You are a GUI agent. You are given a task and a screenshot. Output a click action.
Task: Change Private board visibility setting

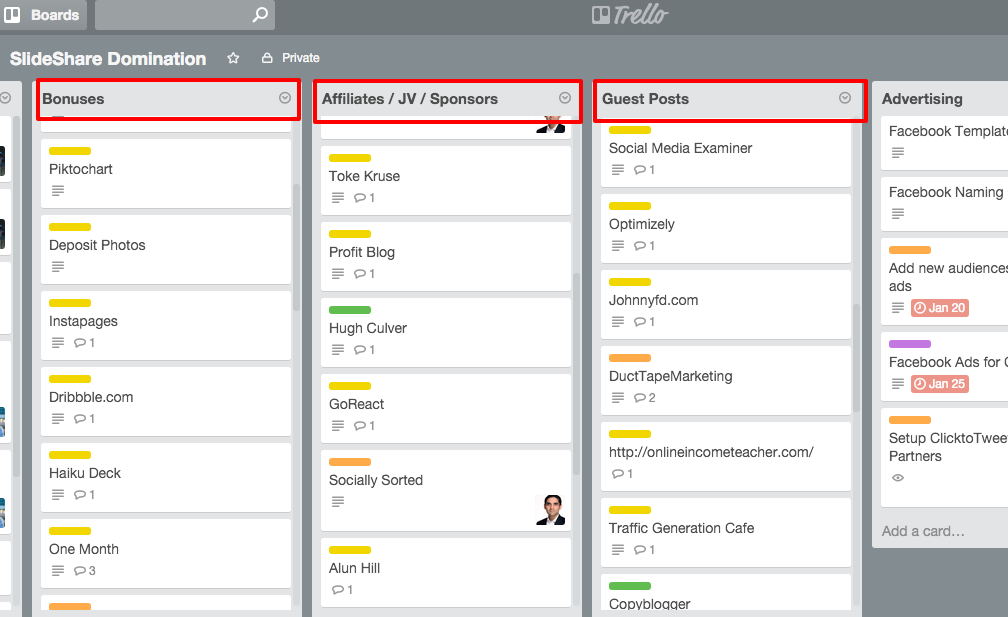pyautogui.click(x=290, y=58)
